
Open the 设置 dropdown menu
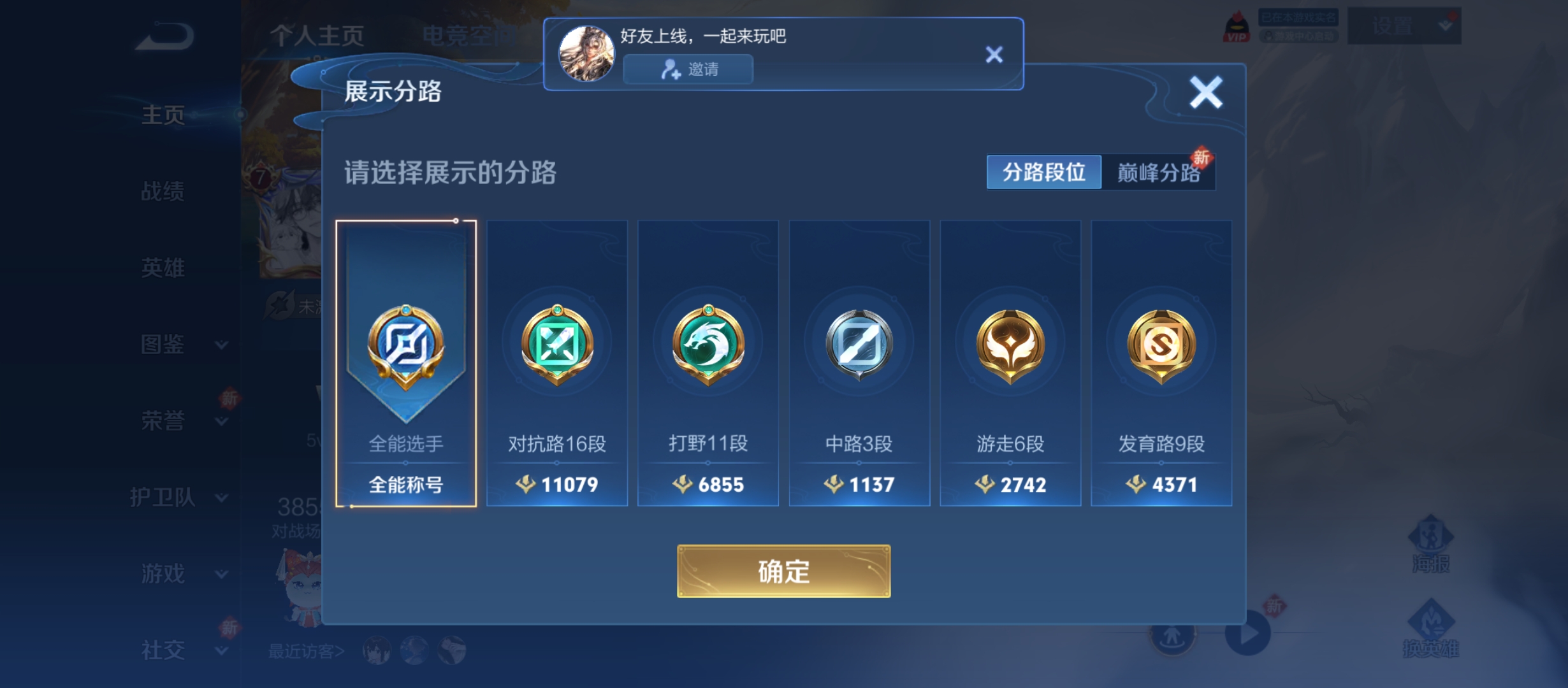point(1405,26)
